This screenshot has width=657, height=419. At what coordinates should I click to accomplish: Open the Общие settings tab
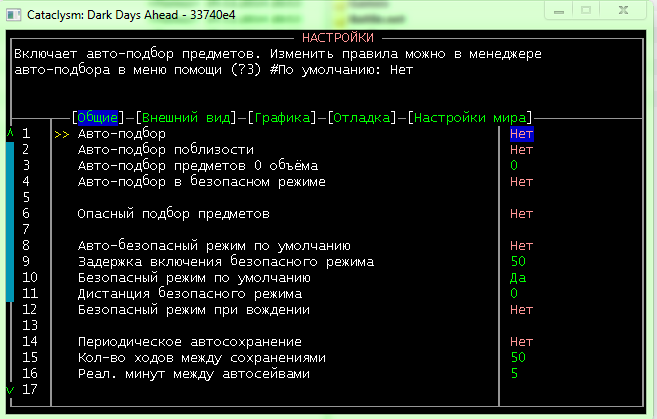(x=98, y=118)
